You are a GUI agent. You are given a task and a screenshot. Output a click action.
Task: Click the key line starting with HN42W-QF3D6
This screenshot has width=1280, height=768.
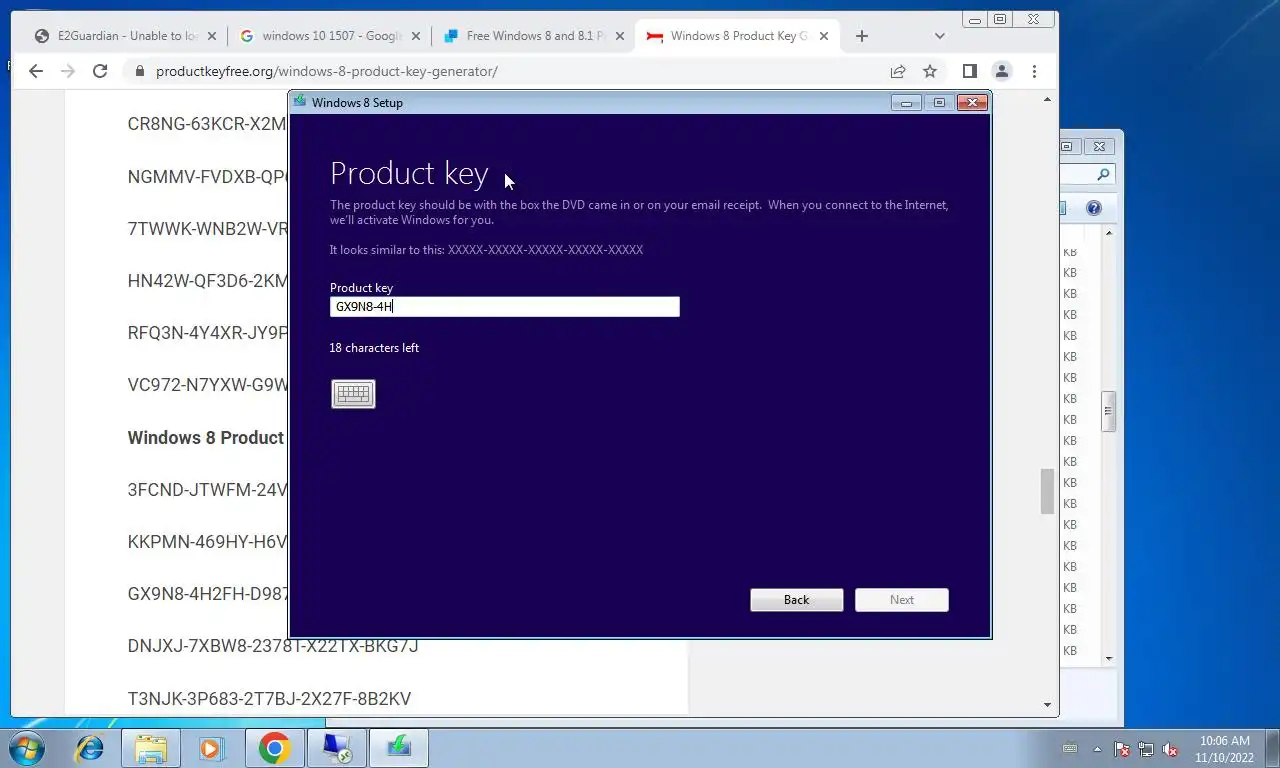[x=207, y=281]
